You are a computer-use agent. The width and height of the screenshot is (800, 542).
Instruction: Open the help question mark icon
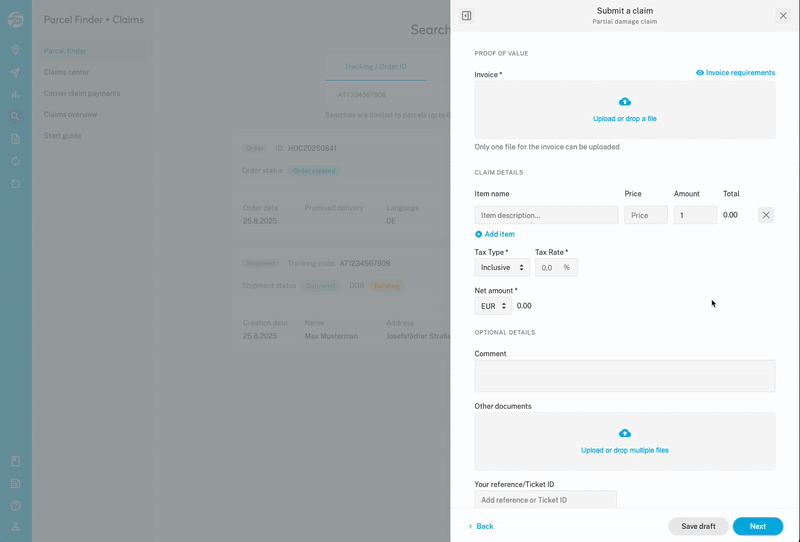pos(15,506)
